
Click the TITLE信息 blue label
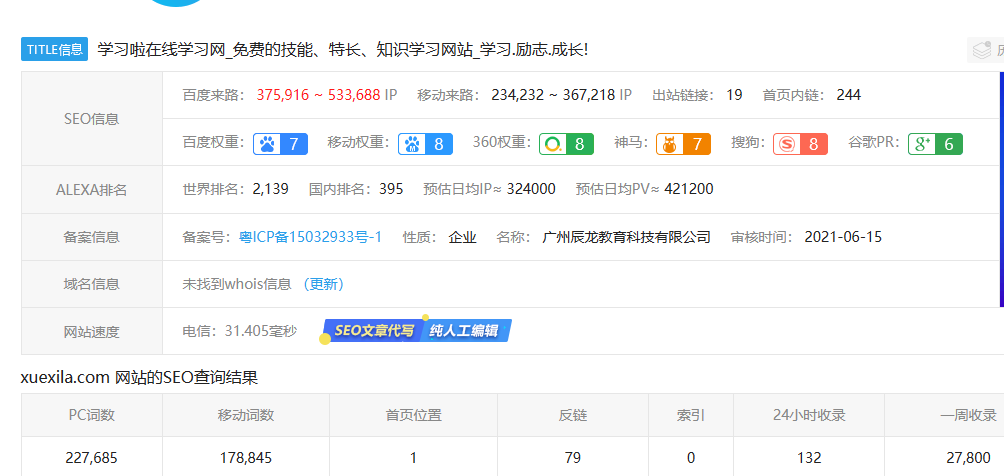click(54, 49)
